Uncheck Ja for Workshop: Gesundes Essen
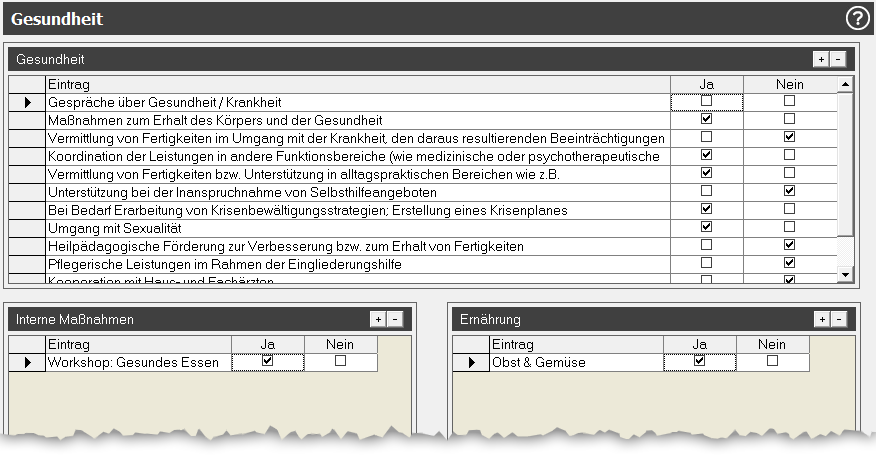This screenshot has height=455, width=876. 267,361
